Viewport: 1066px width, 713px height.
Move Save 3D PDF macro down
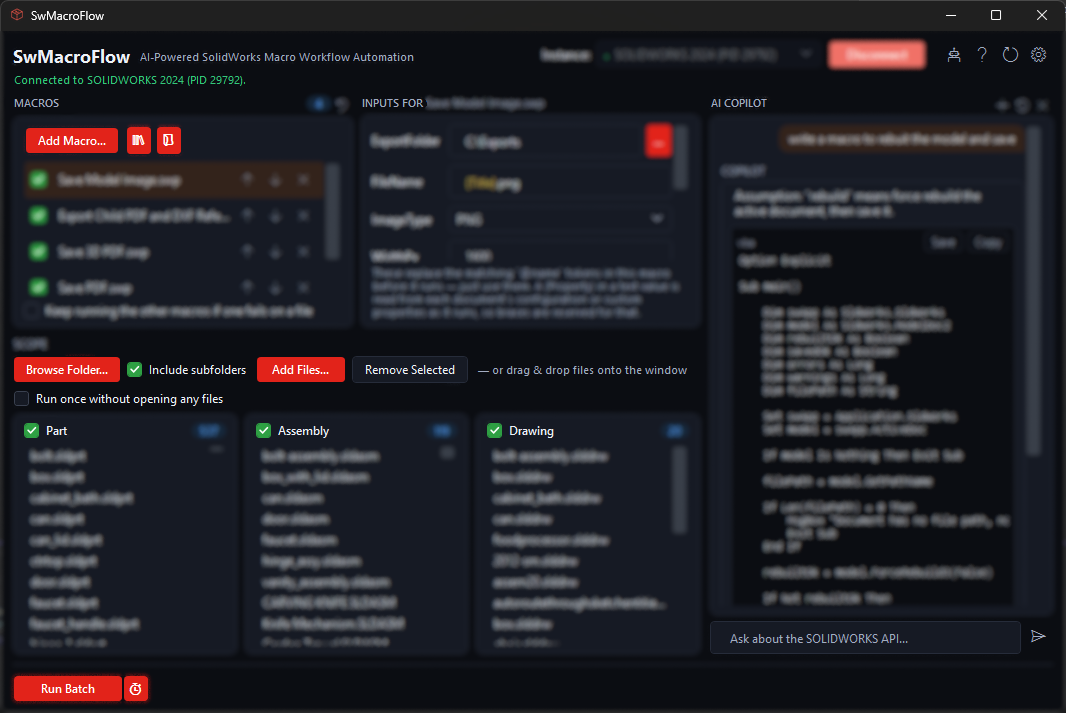point(275,251)
